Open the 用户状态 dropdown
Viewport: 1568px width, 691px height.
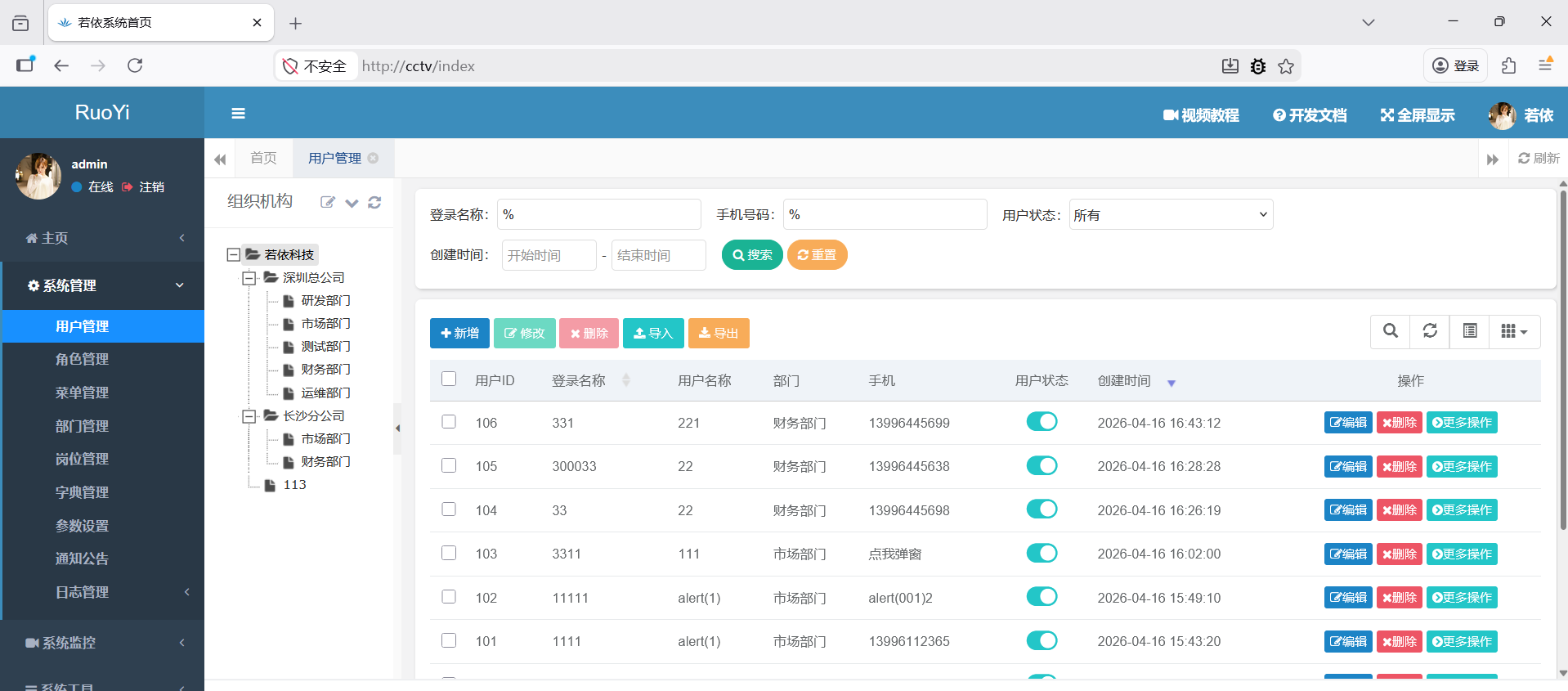coord(1171,214)
